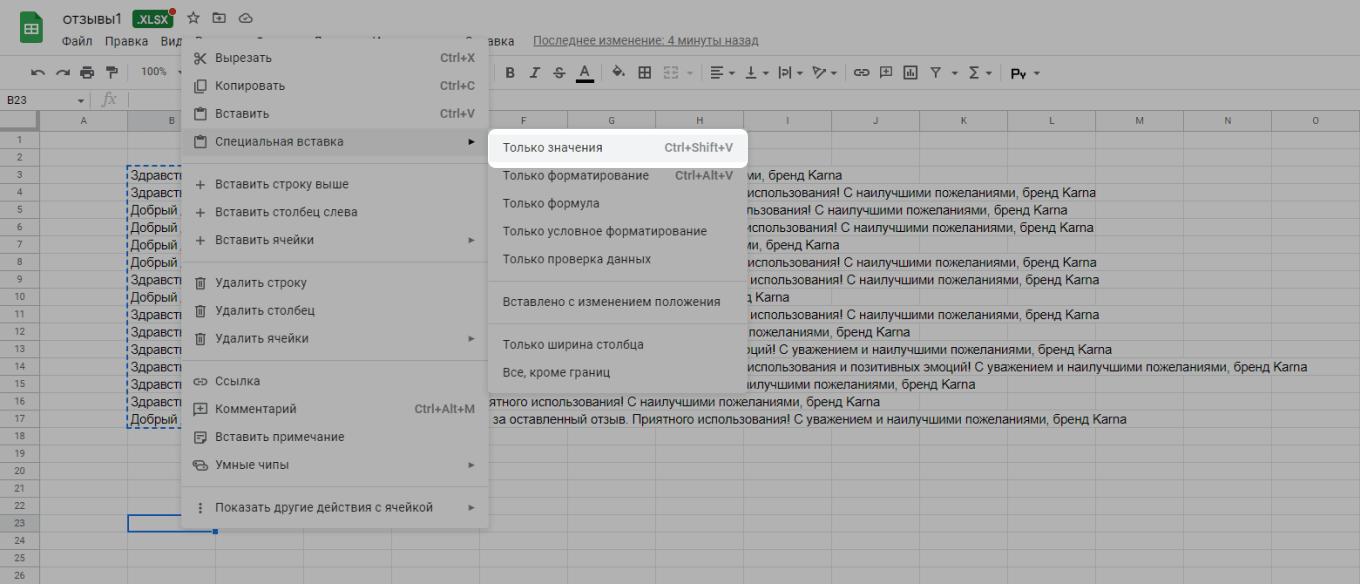Create a filter with the funnel icon
The width and height of the screenshot is (1360, 584).
[936, 72]
